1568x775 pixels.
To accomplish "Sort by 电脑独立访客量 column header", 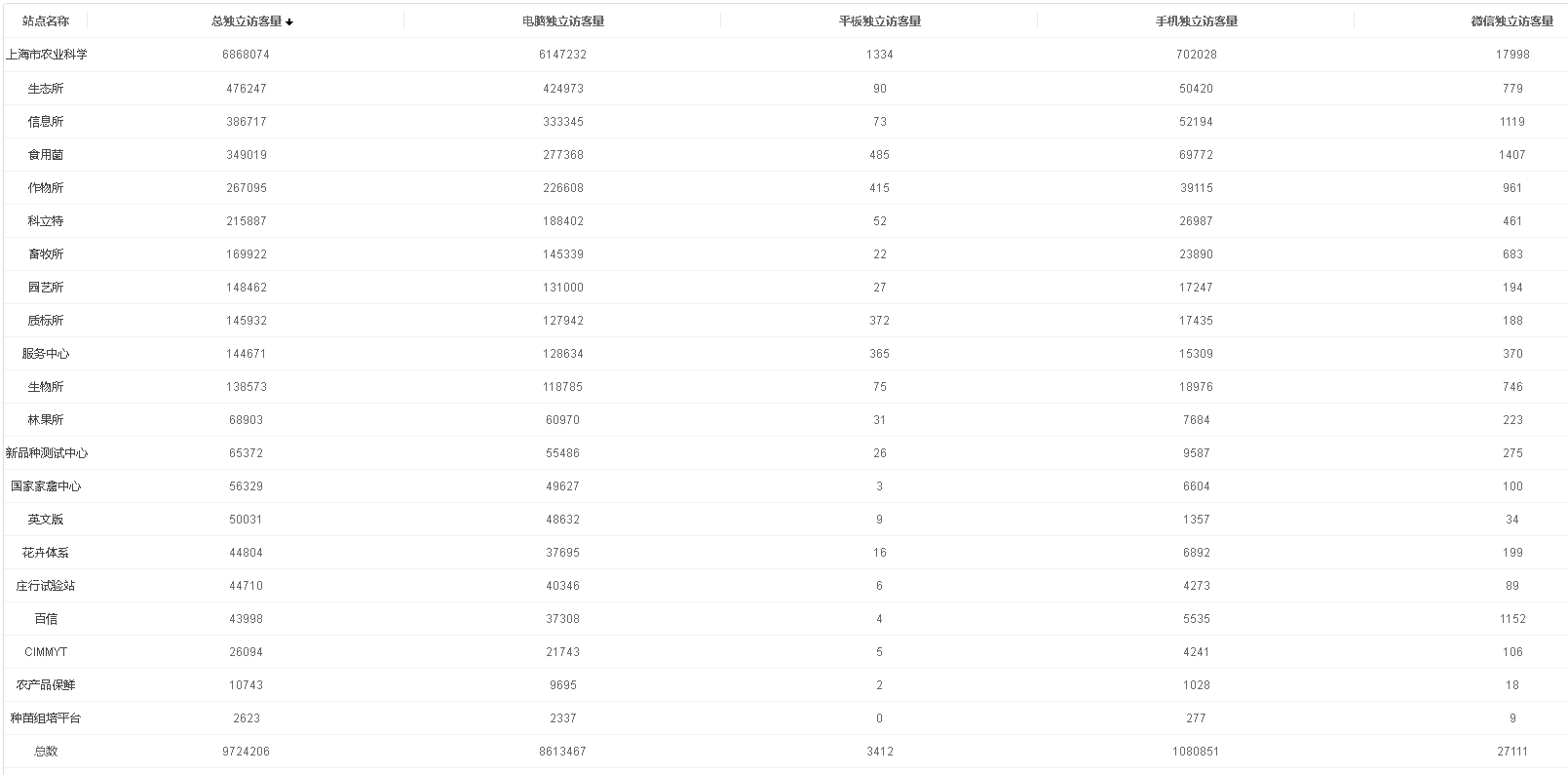I will [x=562, y=21].
